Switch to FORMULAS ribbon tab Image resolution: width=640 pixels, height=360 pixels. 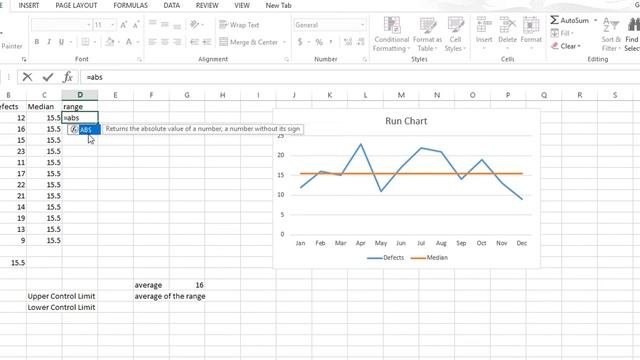pyautogui.click(x=131, y=5)
